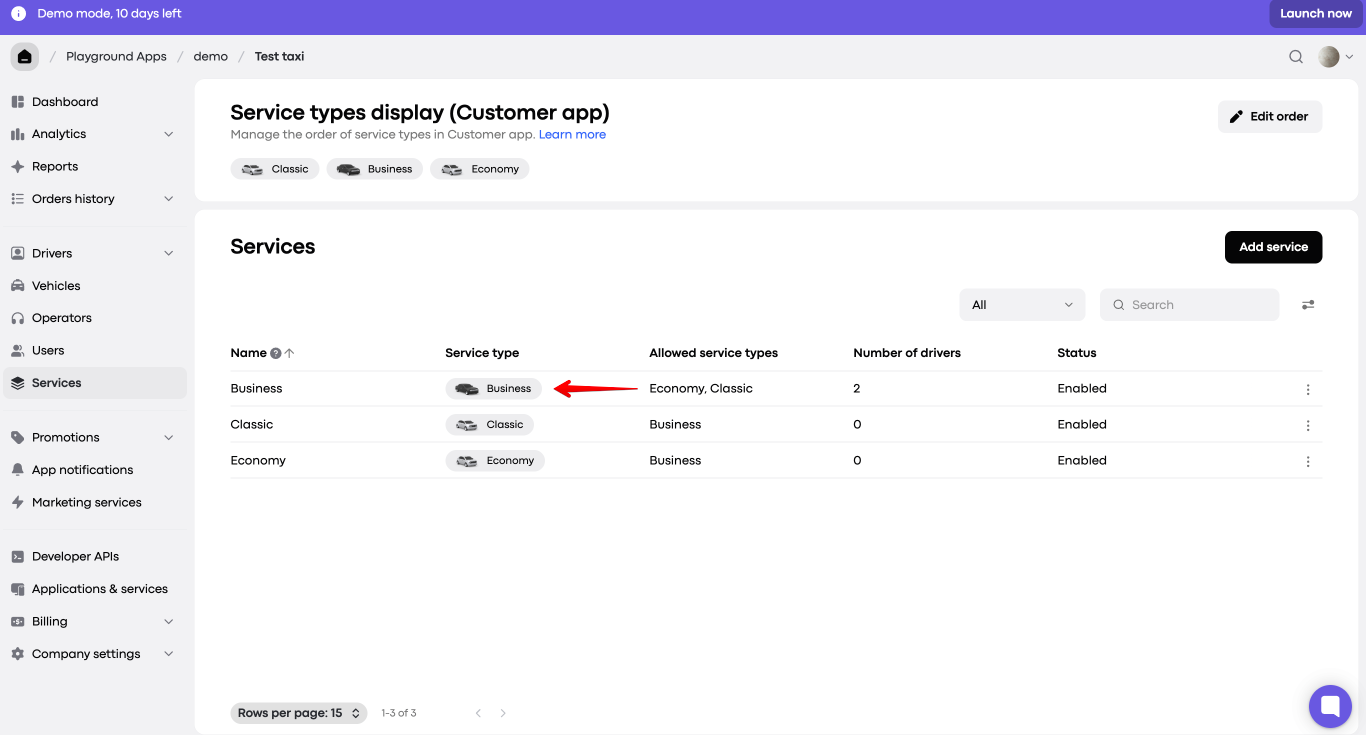Click the help icon next to Name column
Image resolution: width=1366 pixels, height=735 pixels.
click(x=276, y=353)
